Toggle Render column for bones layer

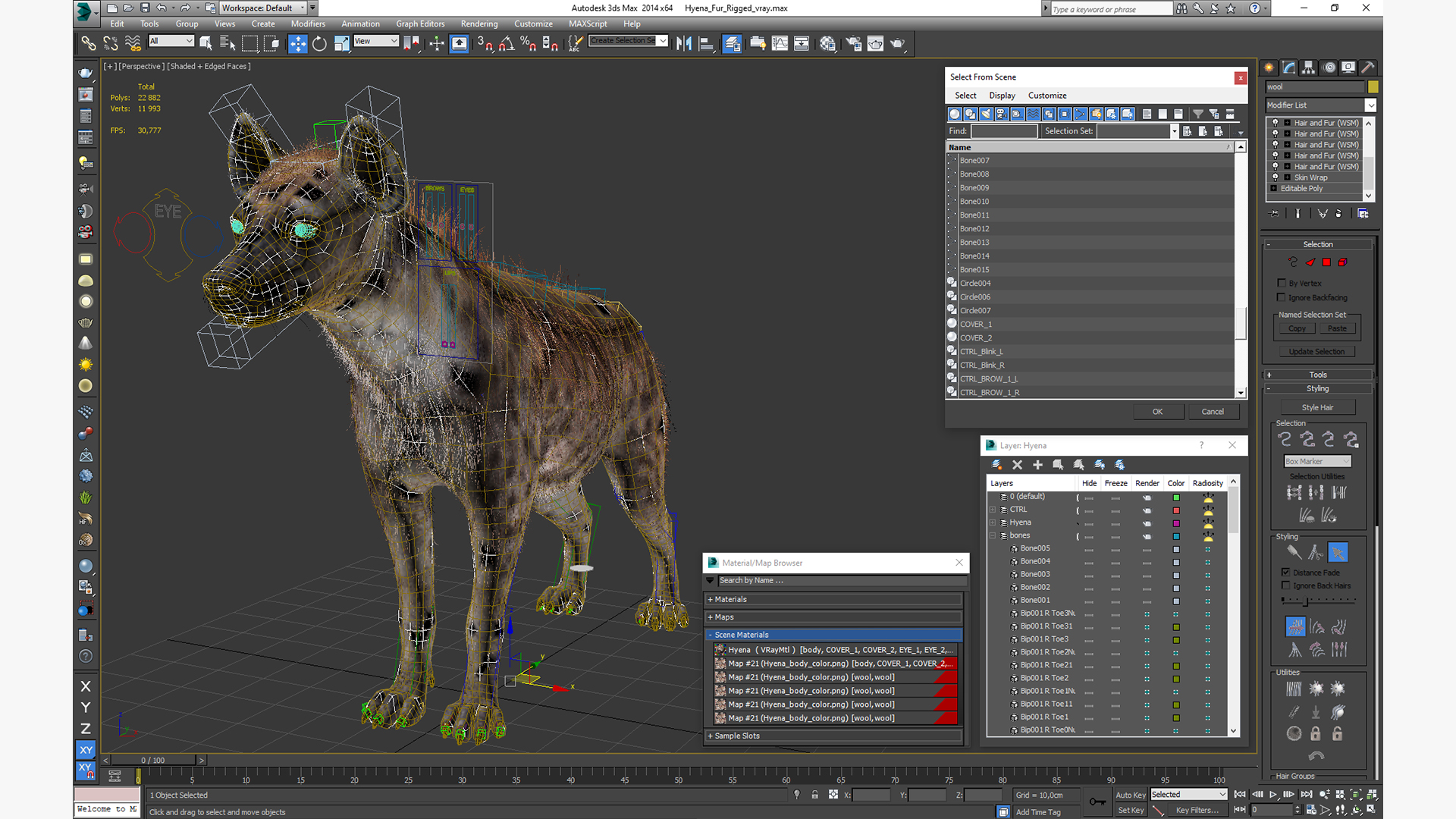[1147, 535]
